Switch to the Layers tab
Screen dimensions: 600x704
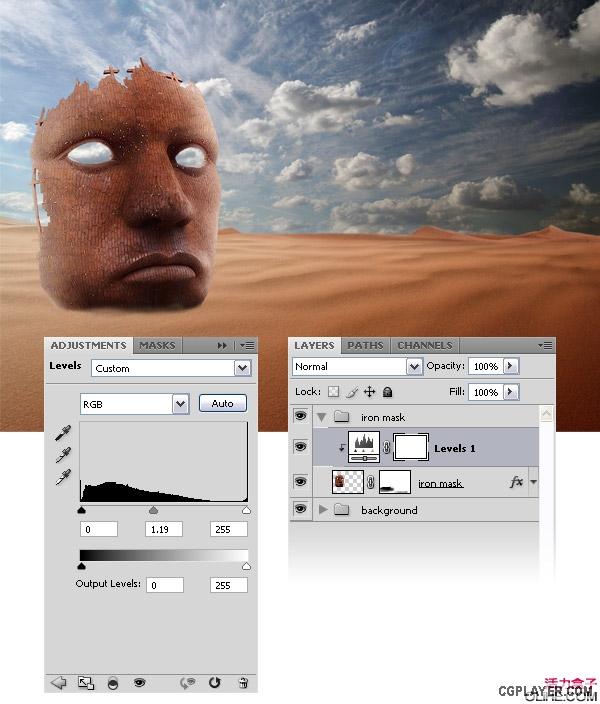[314, 345]
